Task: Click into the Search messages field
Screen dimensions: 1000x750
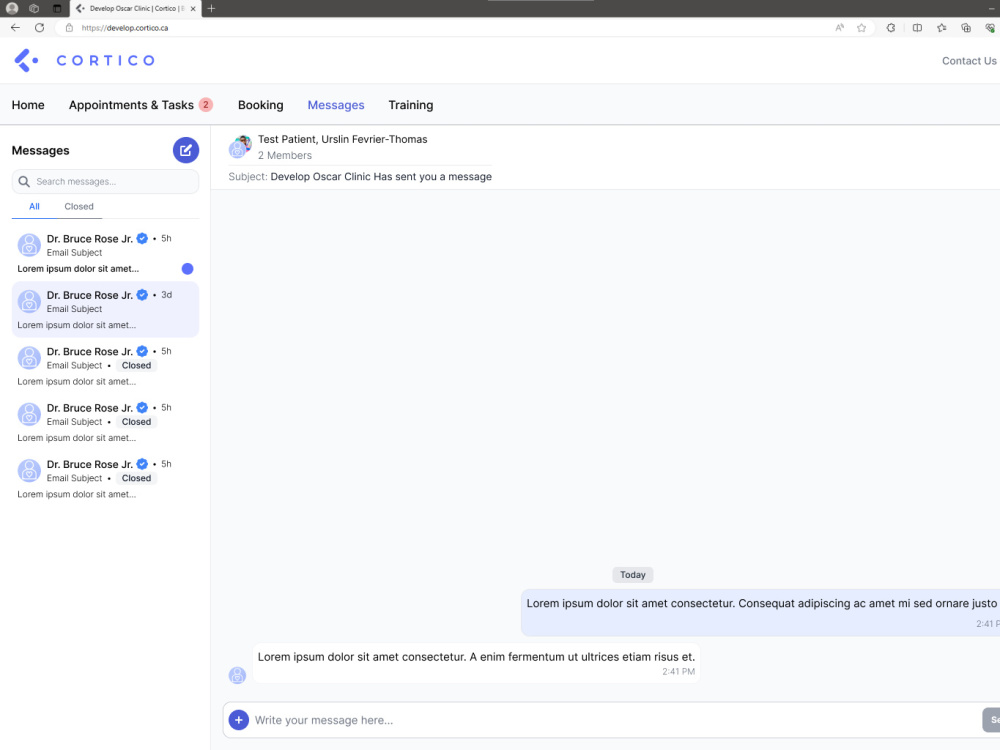Action: (x=105, y=182)
